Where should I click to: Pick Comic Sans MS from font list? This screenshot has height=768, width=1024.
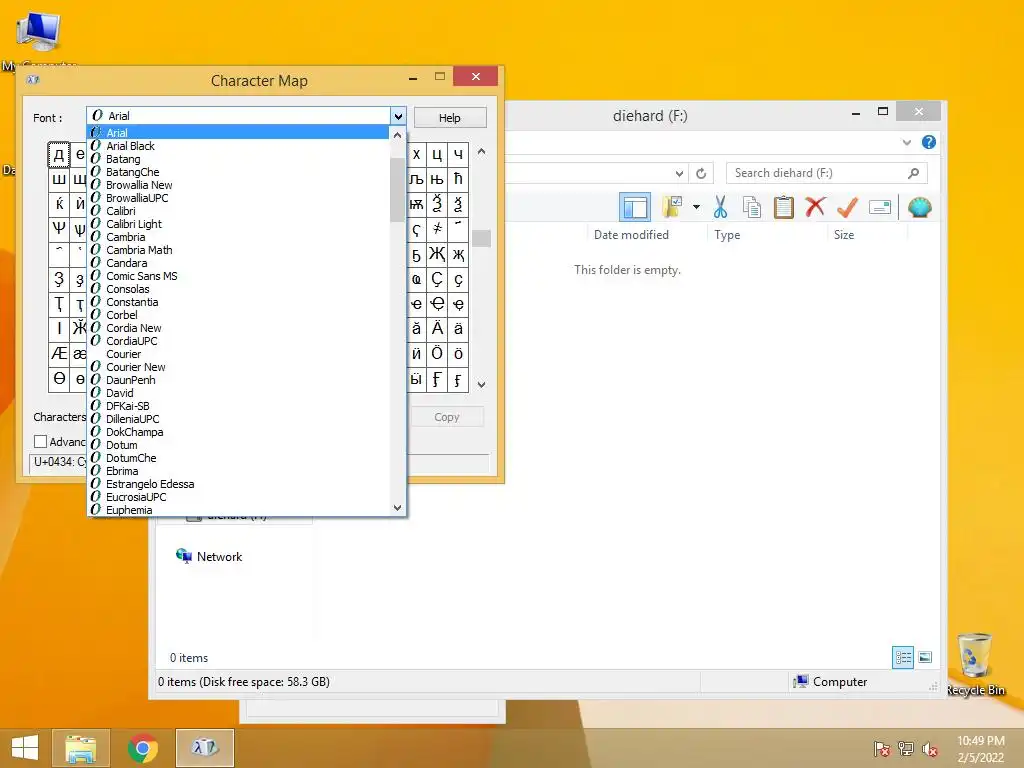tap(238, 276)
